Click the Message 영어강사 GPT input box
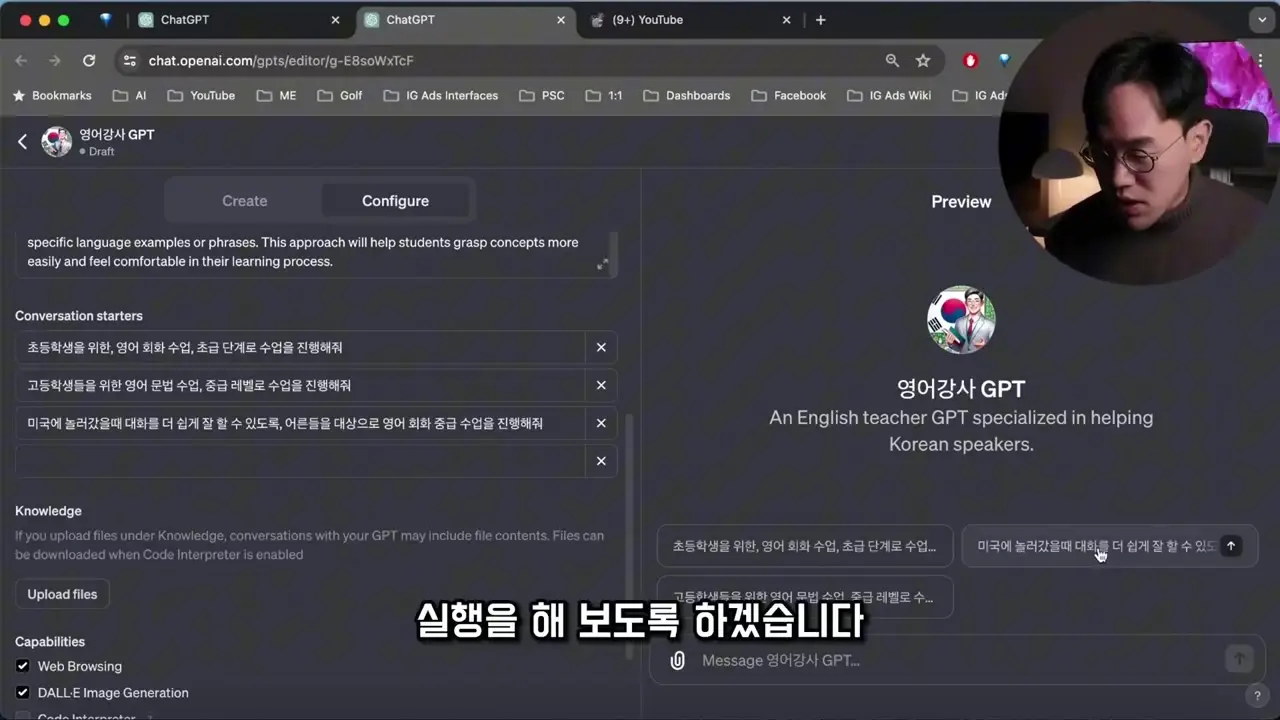1280x720 pixels. (955, 660)
